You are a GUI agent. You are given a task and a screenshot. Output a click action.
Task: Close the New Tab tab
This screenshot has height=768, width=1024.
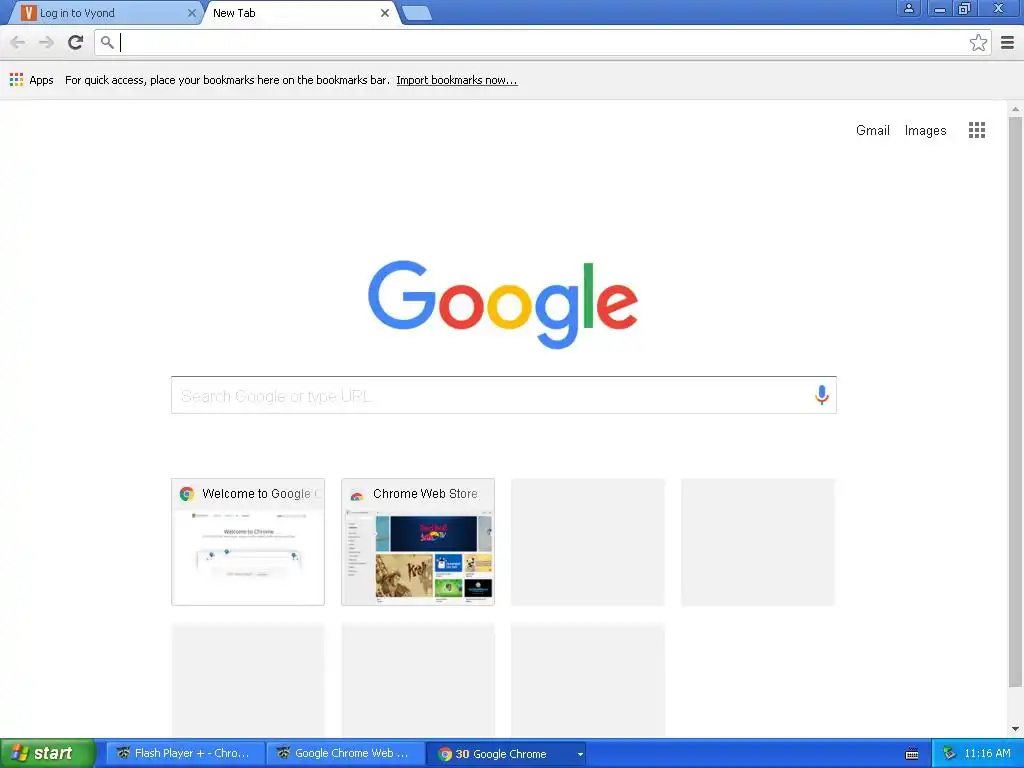pos(385,13)
